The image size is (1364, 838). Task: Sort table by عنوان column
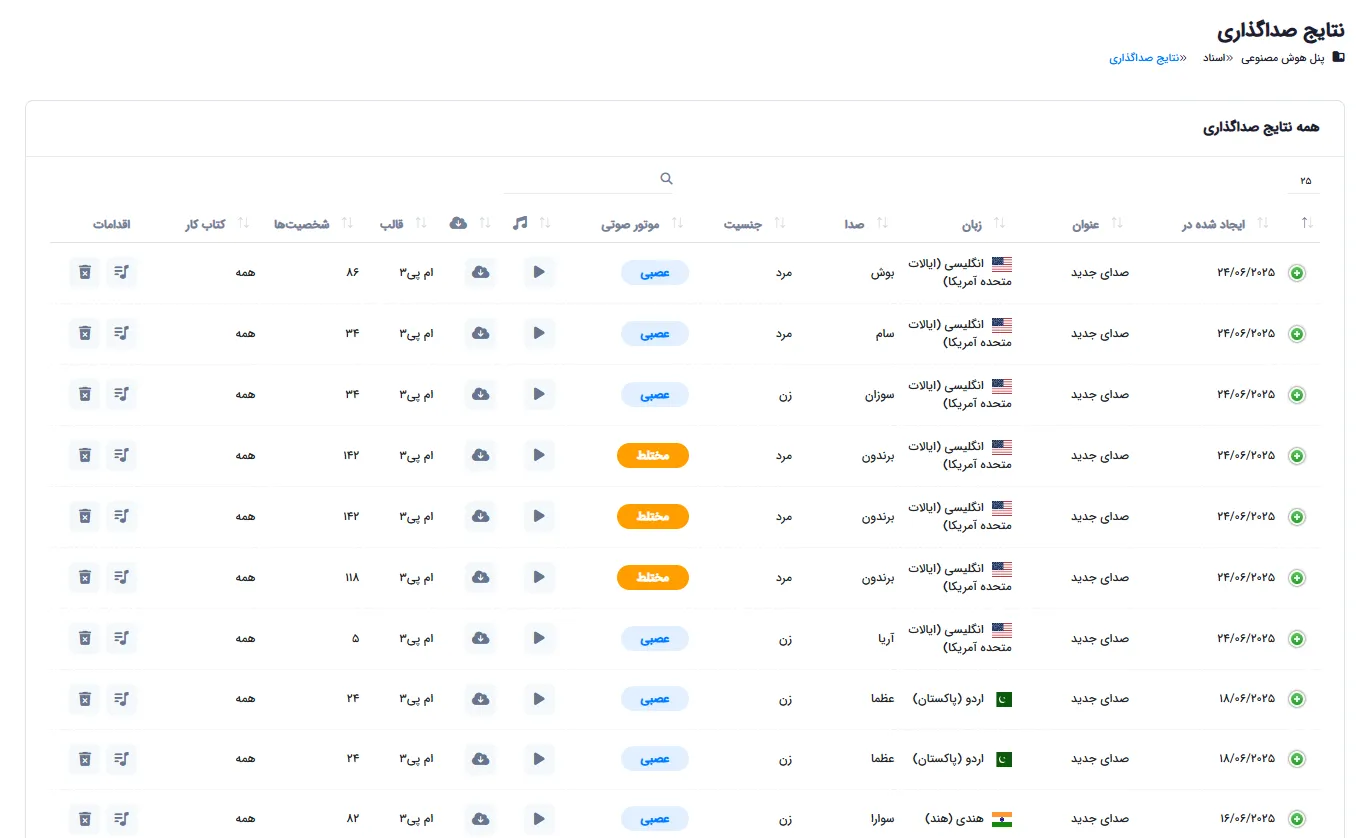(1097, 224)
